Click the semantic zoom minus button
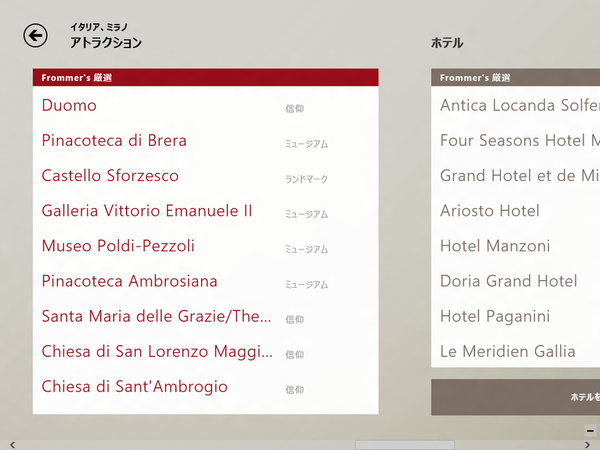The width and height of the screenshot is (600, 450). pyautogui.click(x=590, y=430)
